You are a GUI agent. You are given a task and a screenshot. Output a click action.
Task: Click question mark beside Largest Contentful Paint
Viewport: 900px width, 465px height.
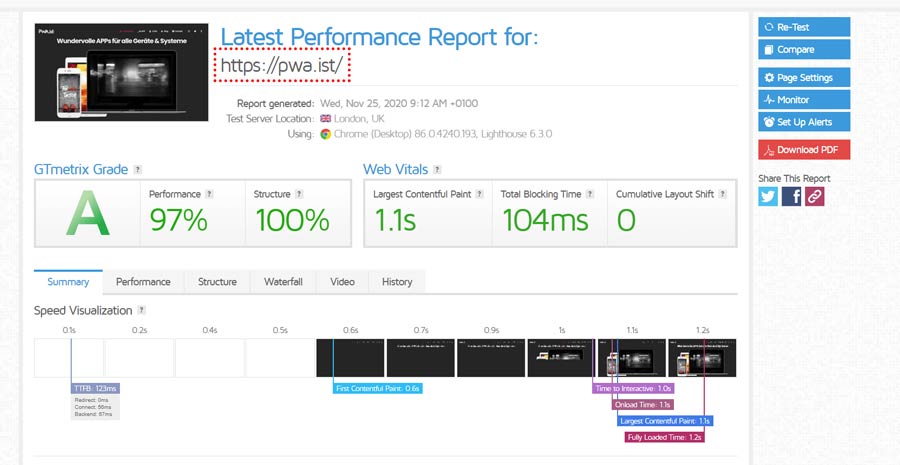[x=481, y=194]
